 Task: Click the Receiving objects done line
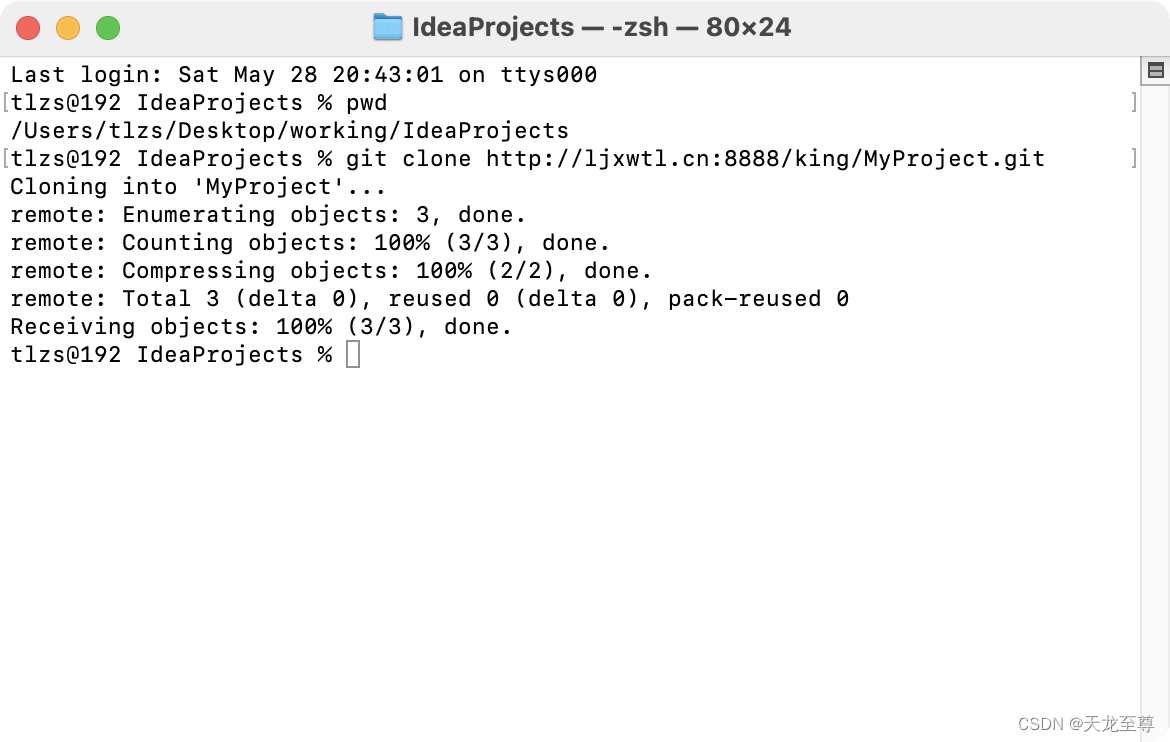click(x=261, y=327)
